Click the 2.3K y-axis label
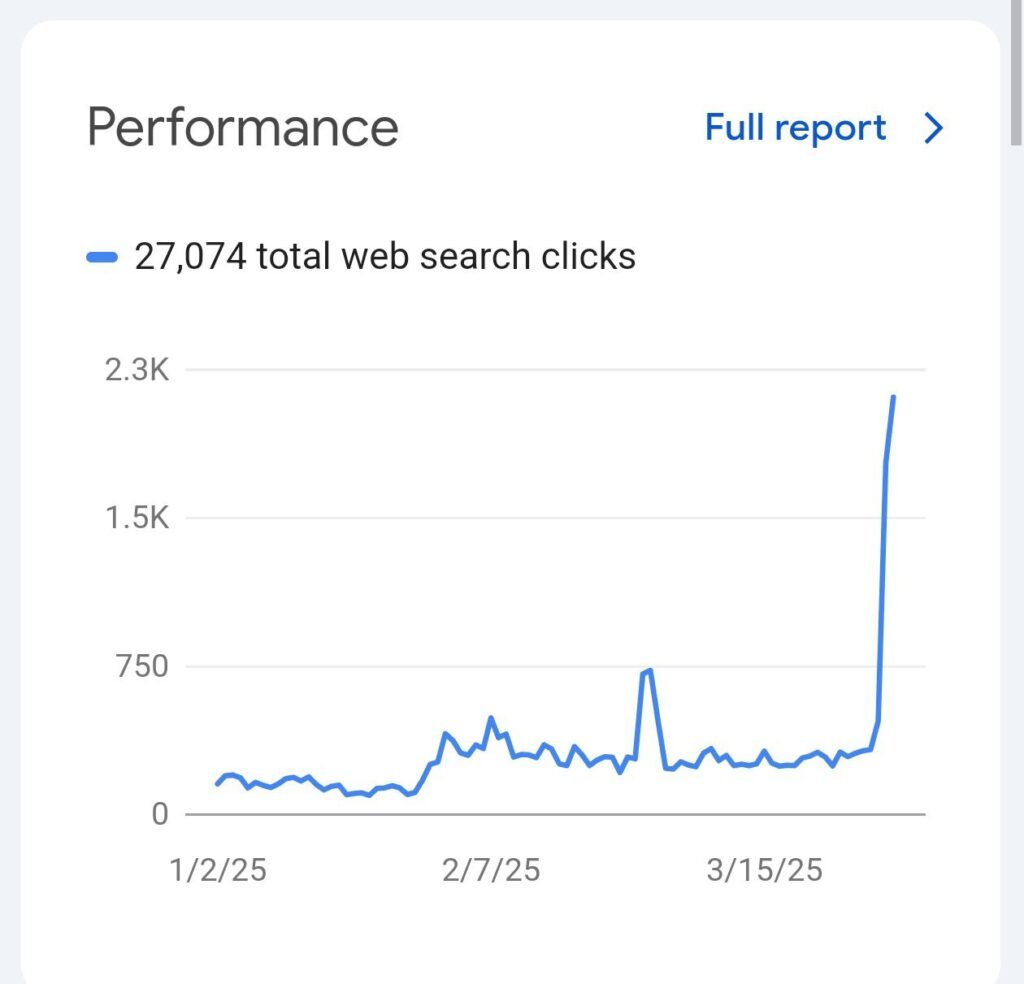Image resolution: width=1024 pixels, height=984 pixels. (136, 371)
